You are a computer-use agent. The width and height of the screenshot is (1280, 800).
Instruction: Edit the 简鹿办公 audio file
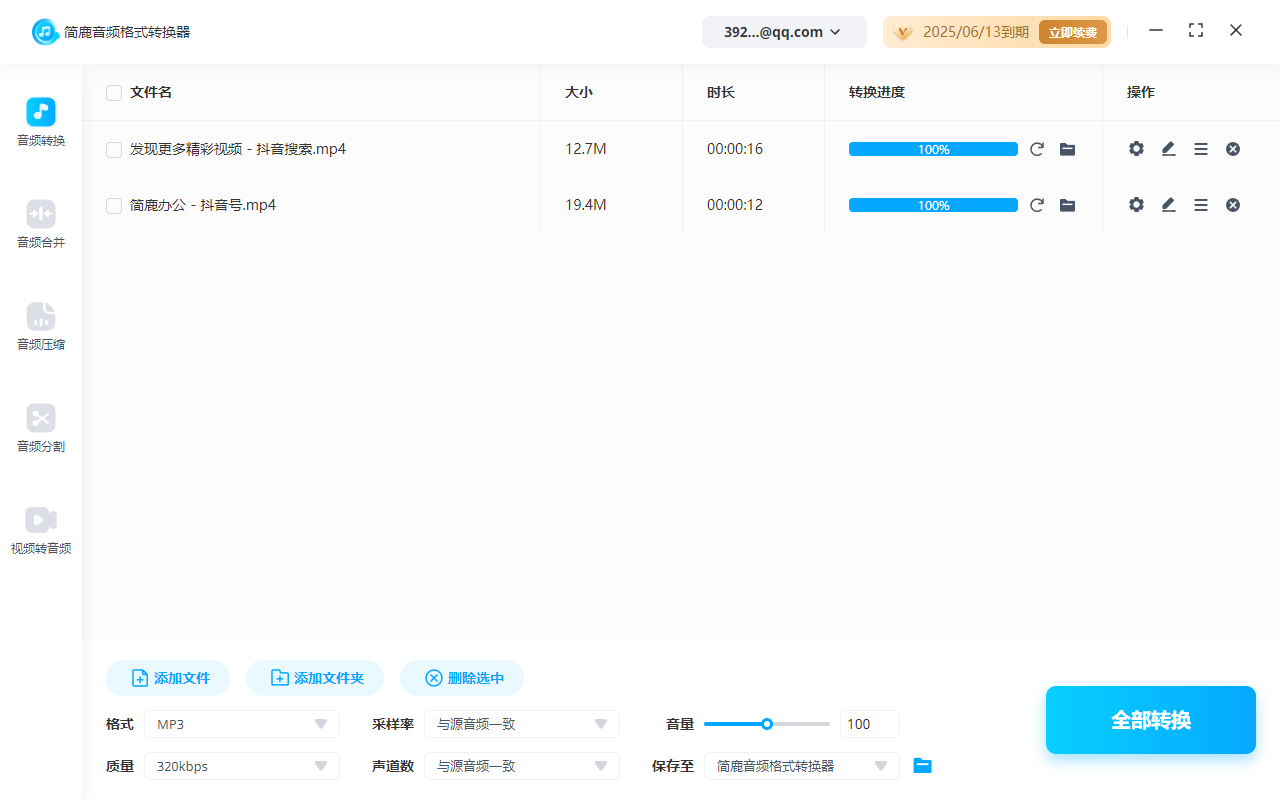1168,204
